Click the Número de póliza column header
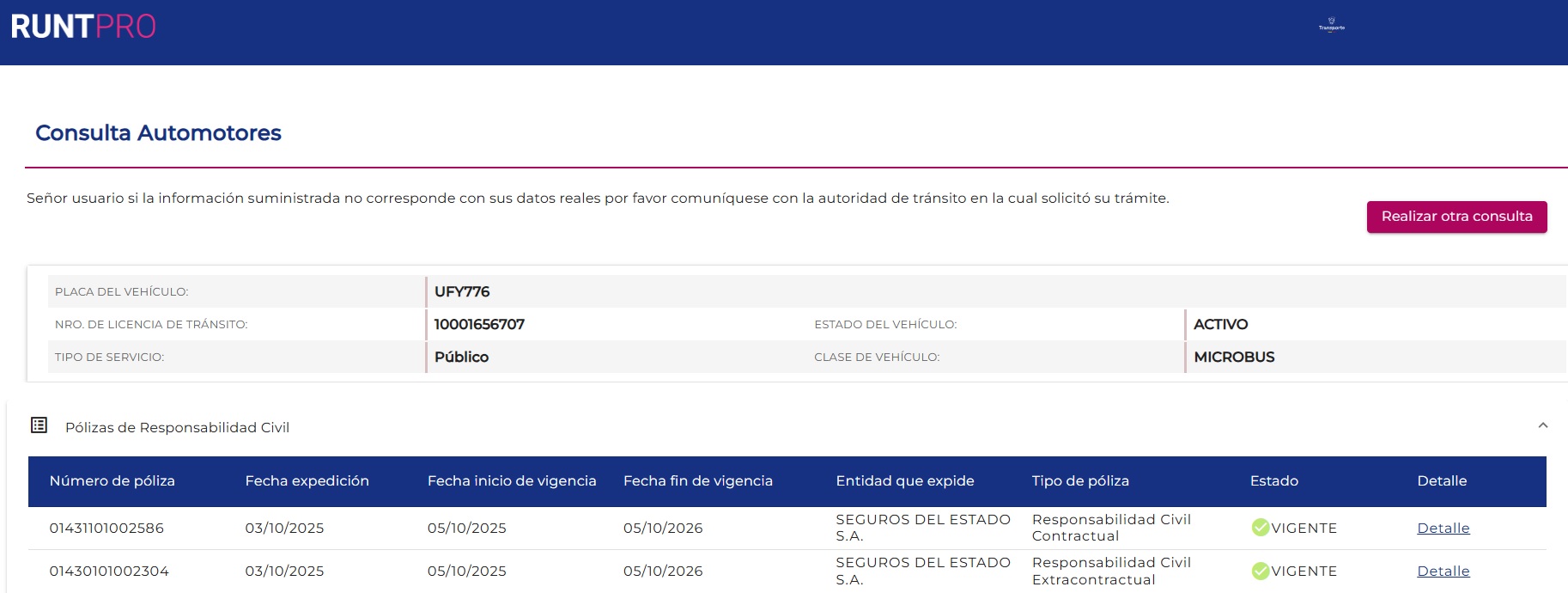 point(112,480)
